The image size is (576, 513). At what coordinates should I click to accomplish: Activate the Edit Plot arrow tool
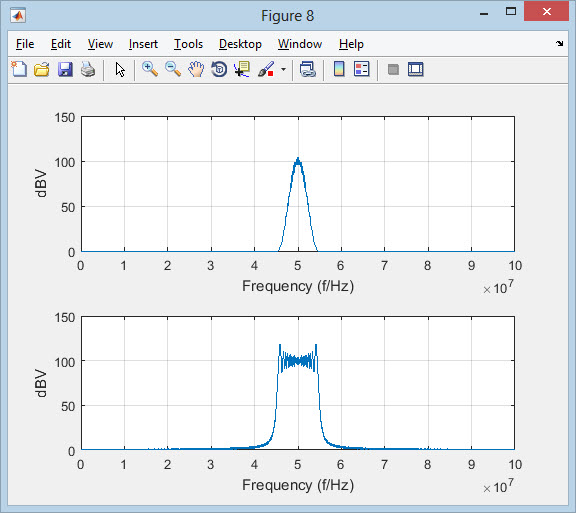tap(120, 69)
